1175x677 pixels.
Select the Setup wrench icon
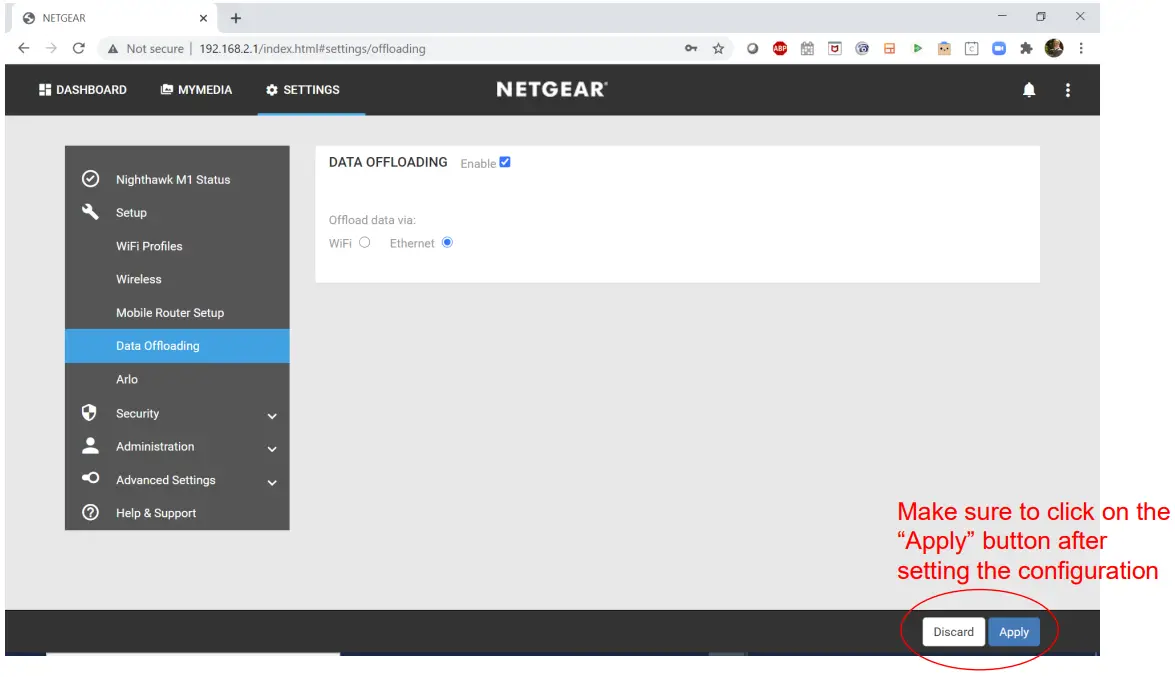(90, 212)
